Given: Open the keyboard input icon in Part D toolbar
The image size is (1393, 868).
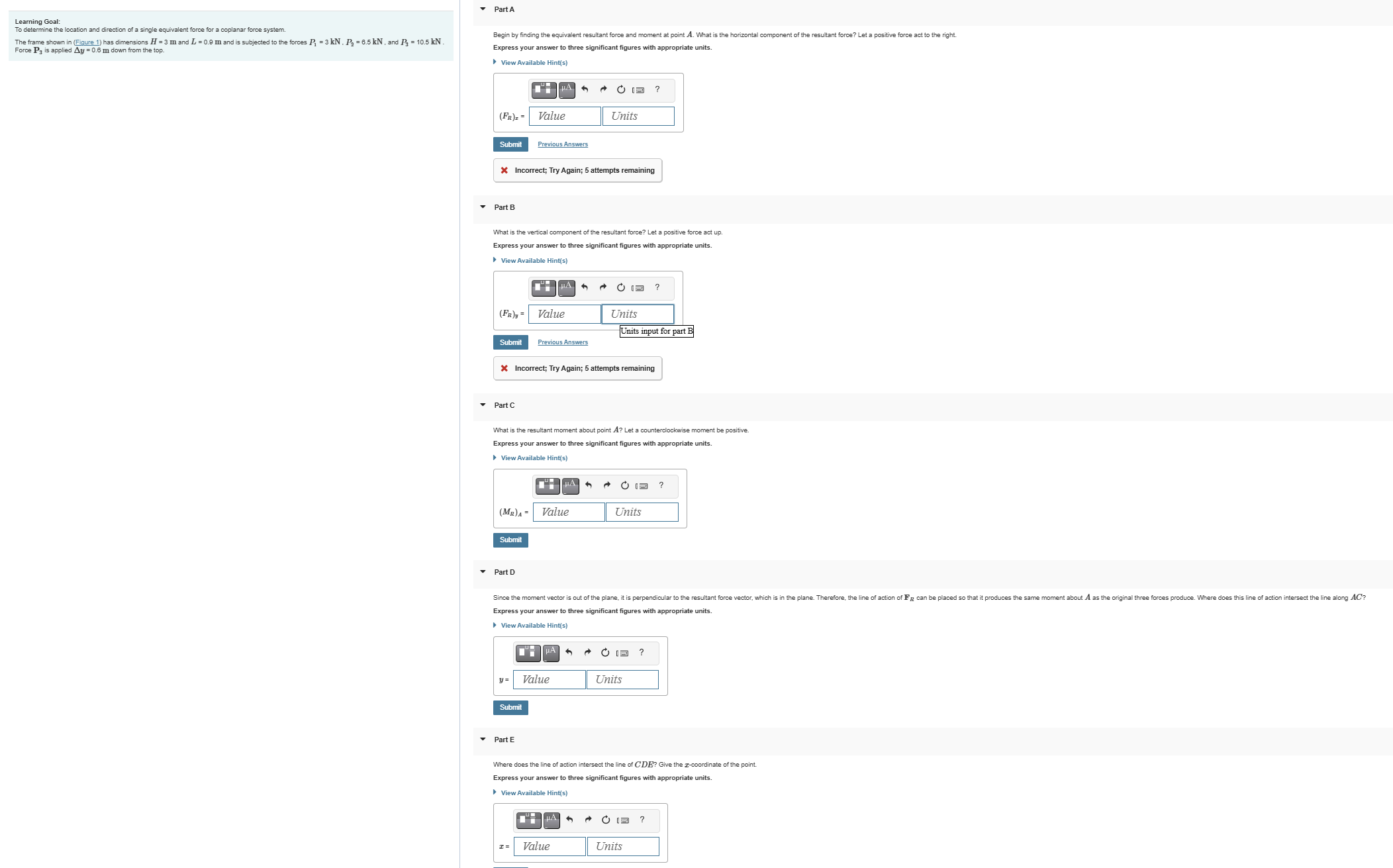Looking at the screenshot, I should coord(622,653).
